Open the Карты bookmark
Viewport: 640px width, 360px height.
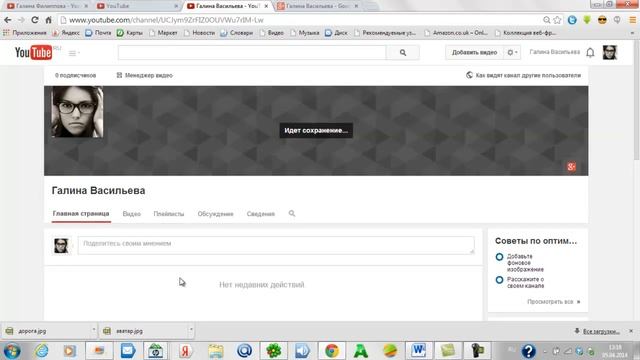pyautogui.click(x=130, y=33)
